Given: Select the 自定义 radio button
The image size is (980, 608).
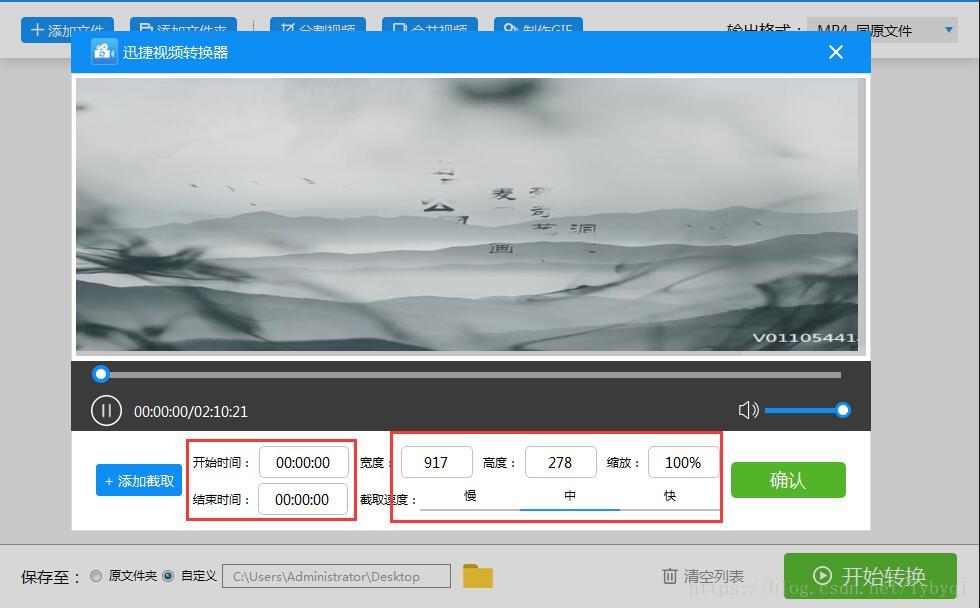Looking at the screenshot, I should pos(168,576).
